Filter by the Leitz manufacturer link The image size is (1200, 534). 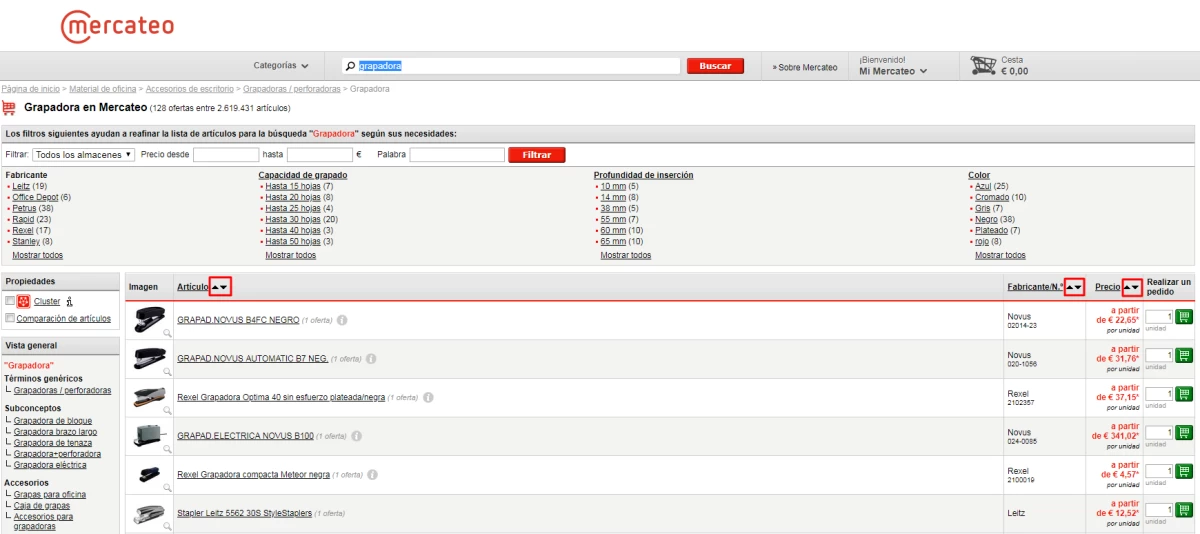(21, 186)
